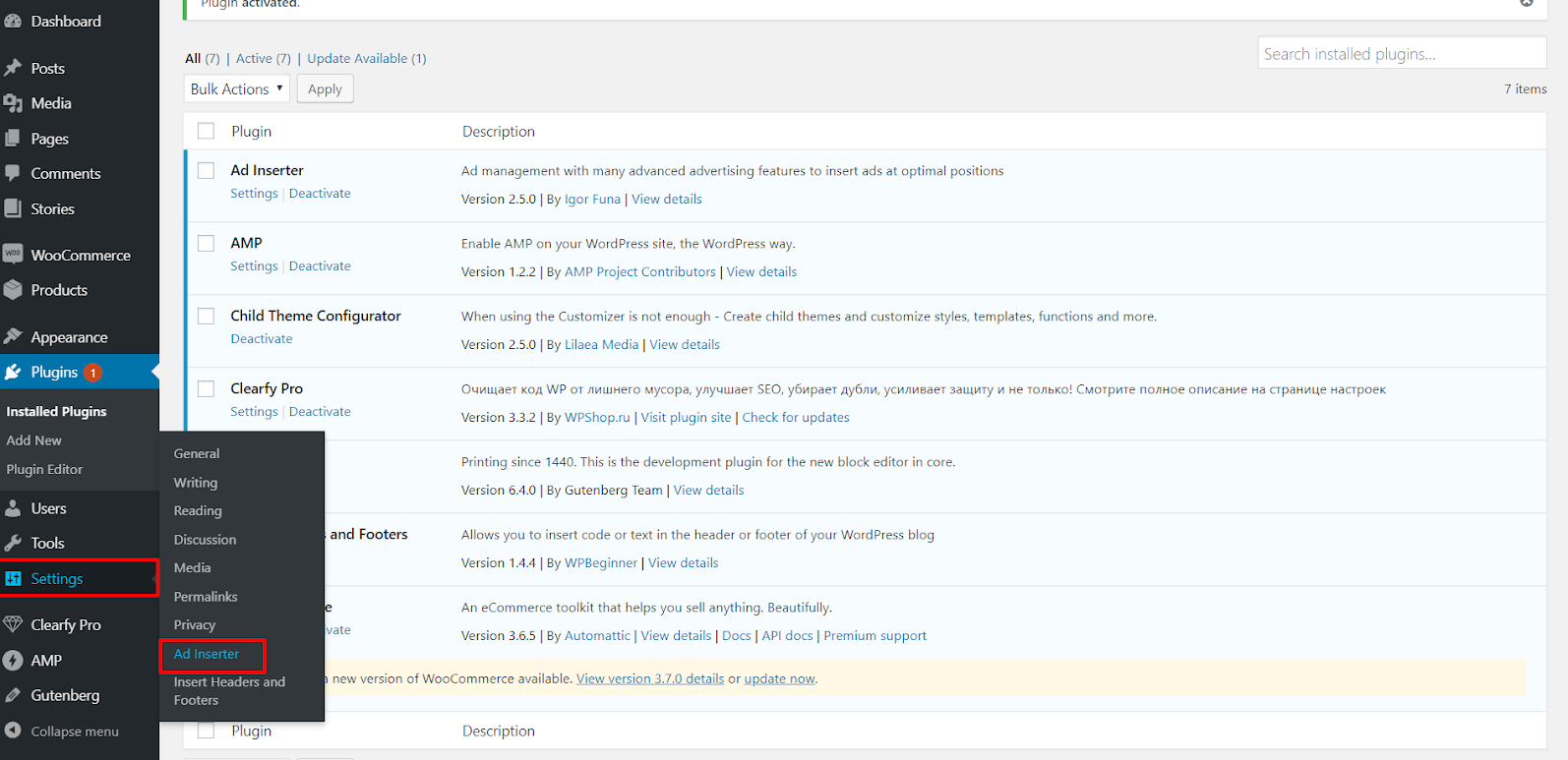Open Writing settings from flyout
The height and width of the screenshot is (760, 1568).
pos(196,483)
